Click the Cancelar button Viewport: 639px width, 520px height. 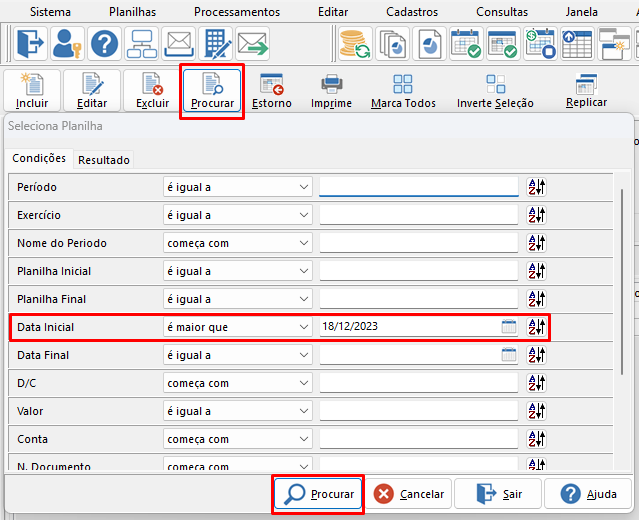409,494
